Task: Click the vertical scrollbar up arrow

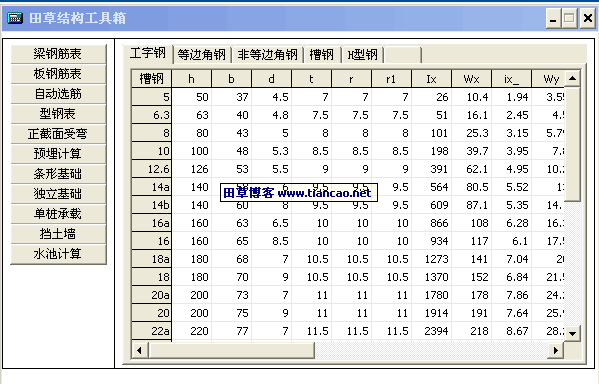Action: pyautogui.click(x=572, y=79)
